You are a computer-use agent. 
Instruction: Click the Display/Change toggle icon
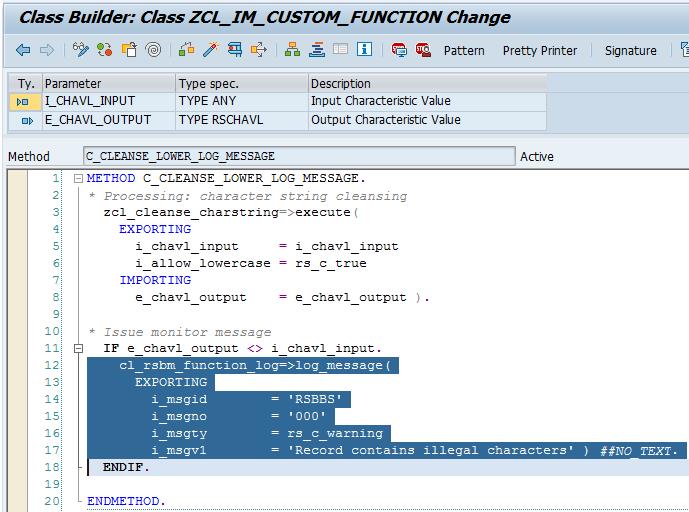click(80, 50)
